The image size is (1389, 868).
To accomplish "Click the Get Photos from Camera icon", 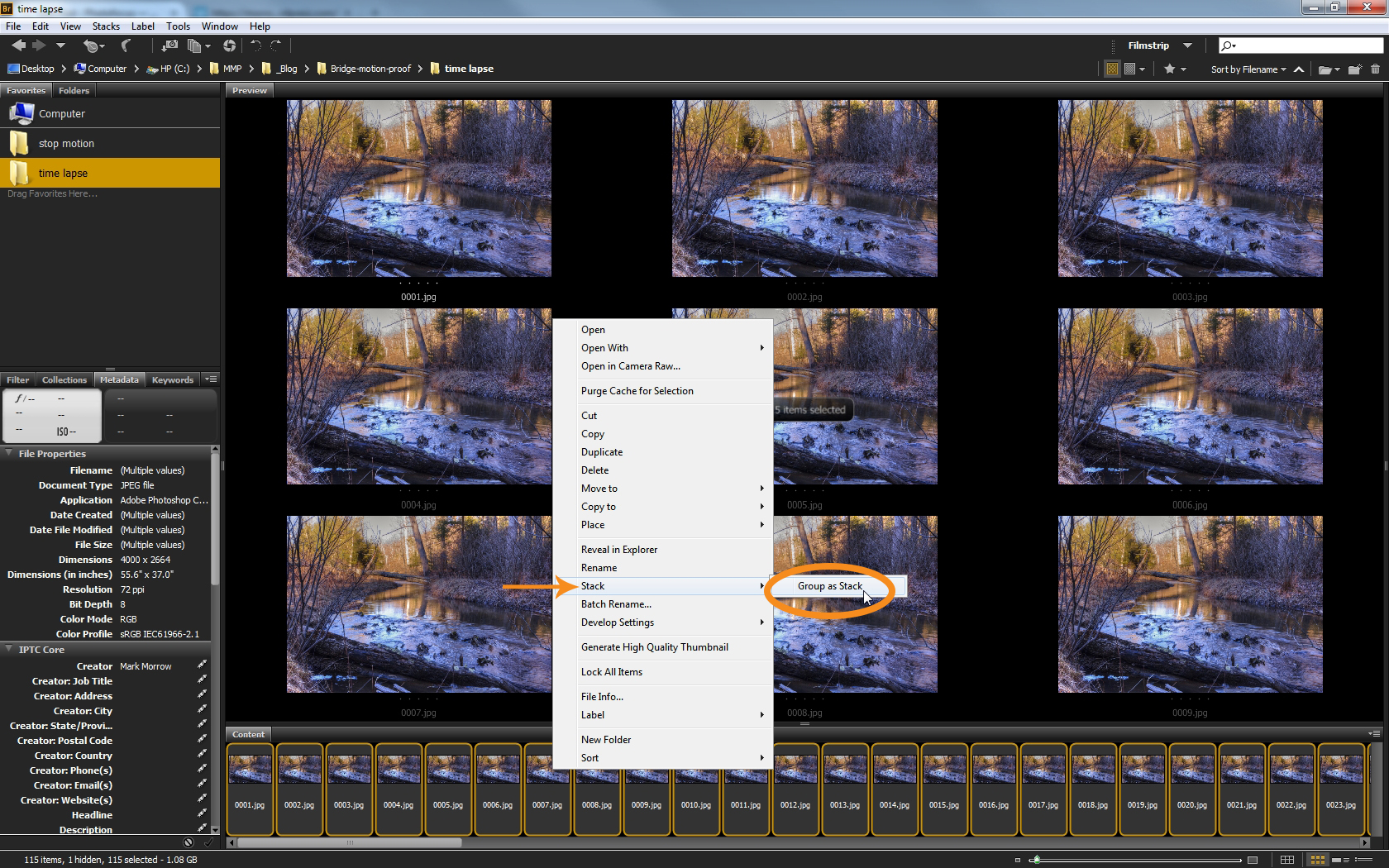I will pyautogui.click(x=169, y=46).
